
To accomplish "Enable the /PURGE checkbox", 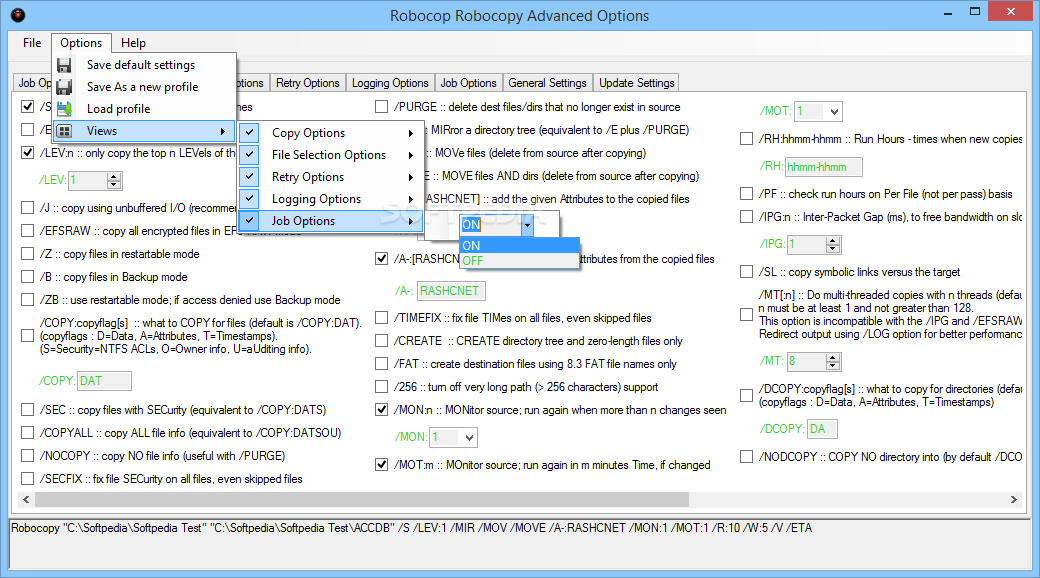I will point(381,107).
